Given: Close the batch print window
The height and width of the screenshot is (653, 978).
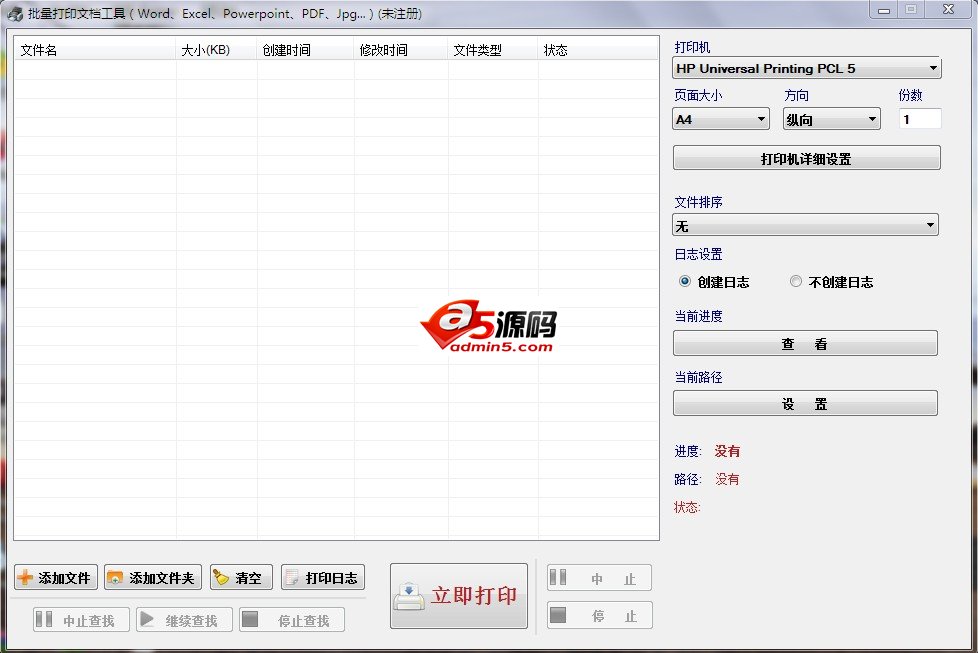Looking at the screenshot, I should tap(949, 9).
